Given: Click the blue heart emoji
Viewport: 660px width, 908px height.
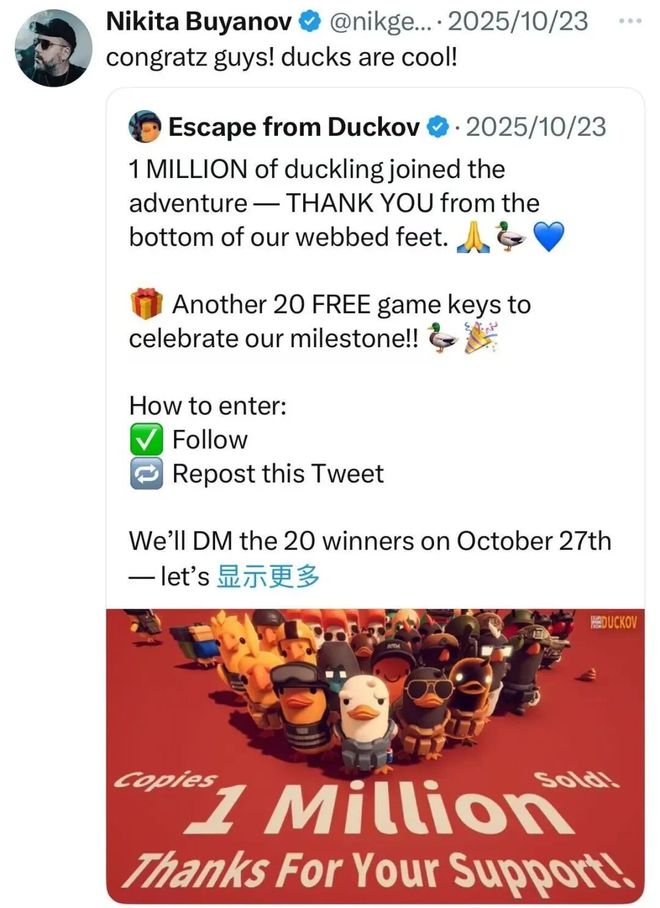Looking at the screenshot, I should click(548, 236).
